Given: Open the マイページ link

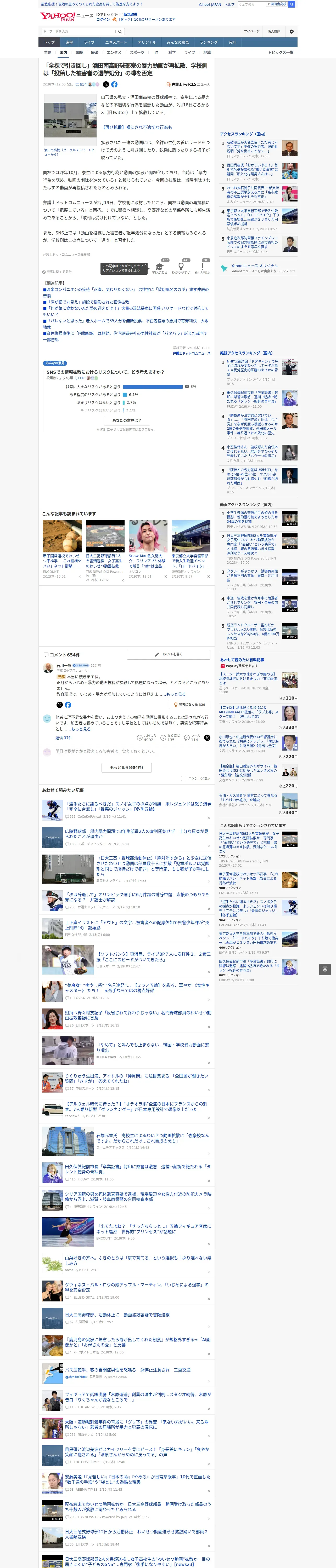Looking at the screenshot, I should pos(252,32).
